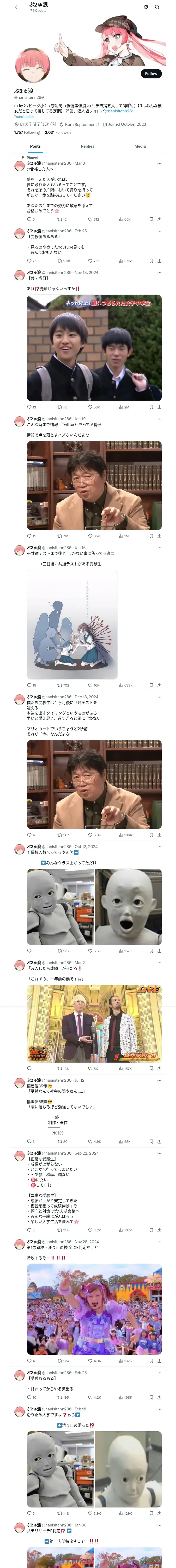Repost the pinned Mar 8 post
The image size is (176, 1568).
pos(62,219)
